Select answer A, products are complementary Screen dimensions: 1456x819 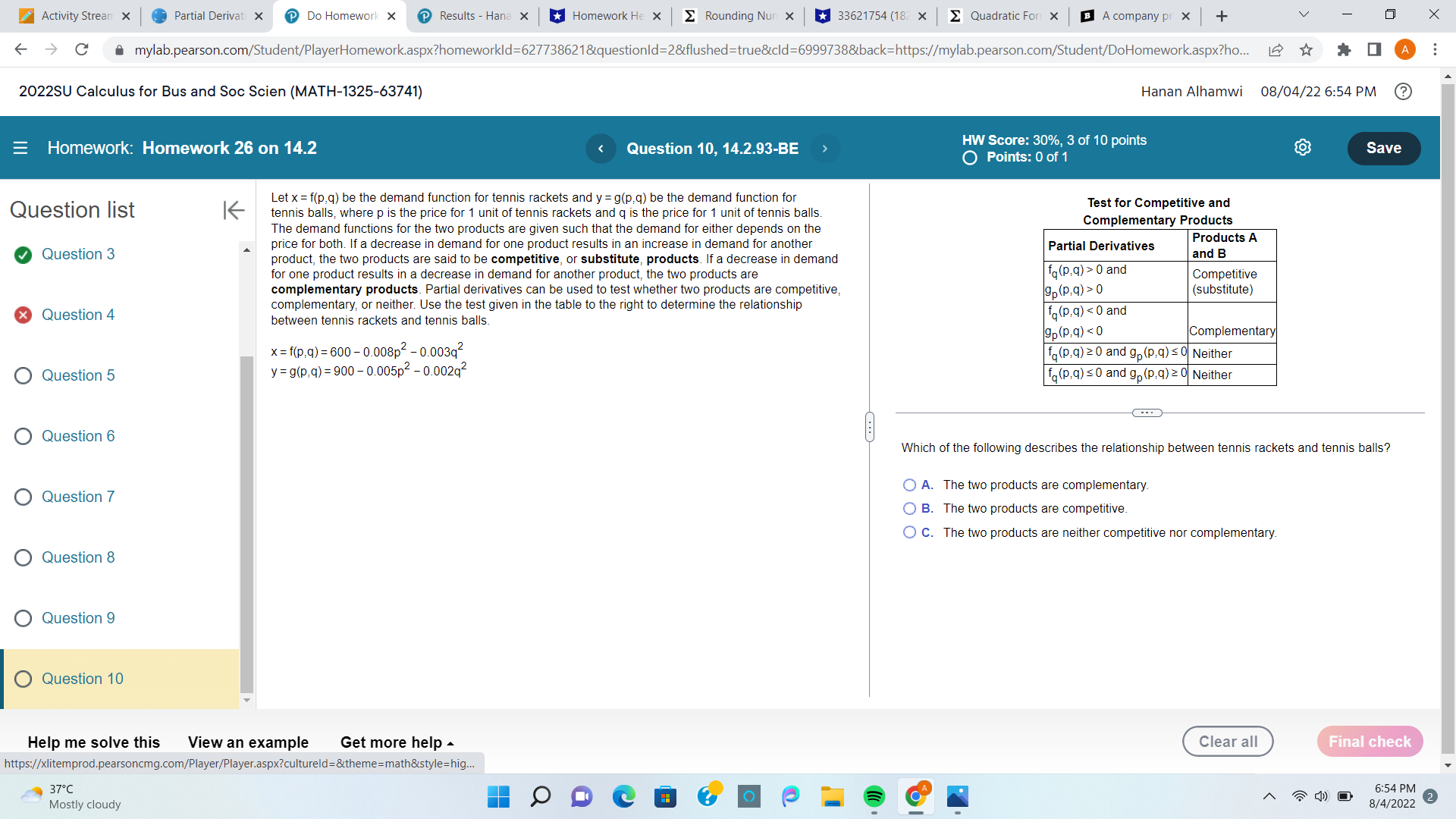tap(909, 485)
